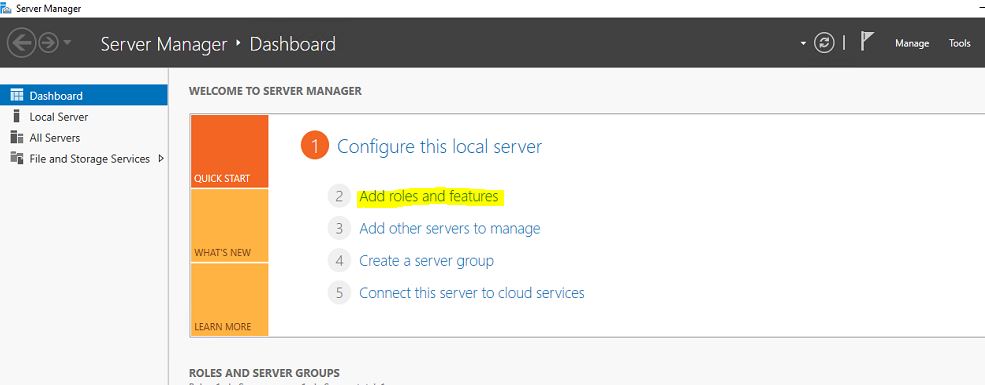
Task: Click Create a server group link
Action: pyautogui.click(x=426, y=261)
